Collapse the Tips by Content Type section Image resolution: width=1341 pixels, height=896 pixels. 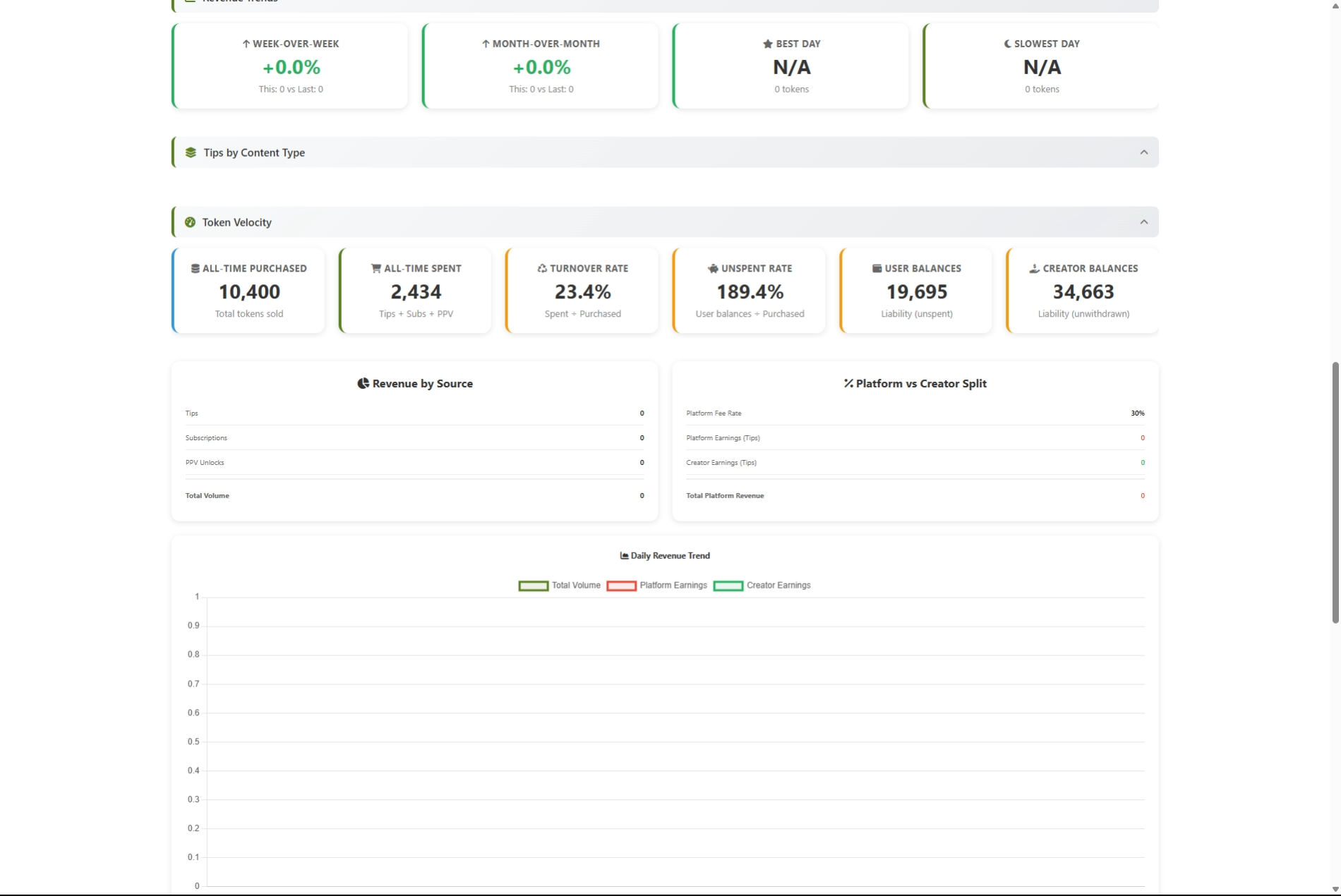coord(1143,152)
